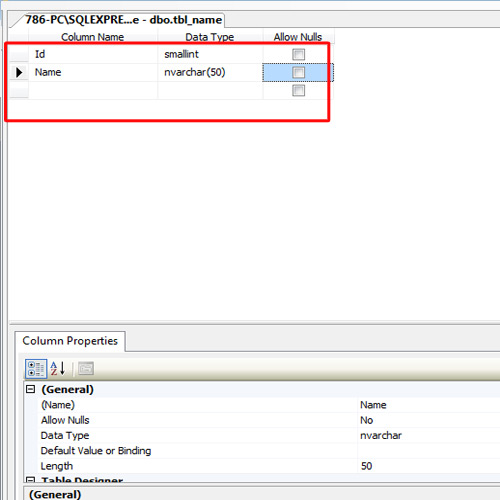Open the Property Pages icon in properties toolbar

coord(86,369)
